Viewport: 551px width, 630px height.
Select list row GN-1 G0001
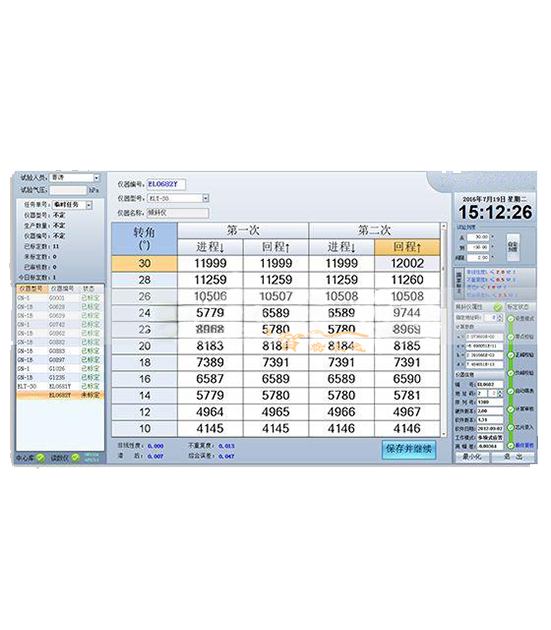tap(60, 298)
